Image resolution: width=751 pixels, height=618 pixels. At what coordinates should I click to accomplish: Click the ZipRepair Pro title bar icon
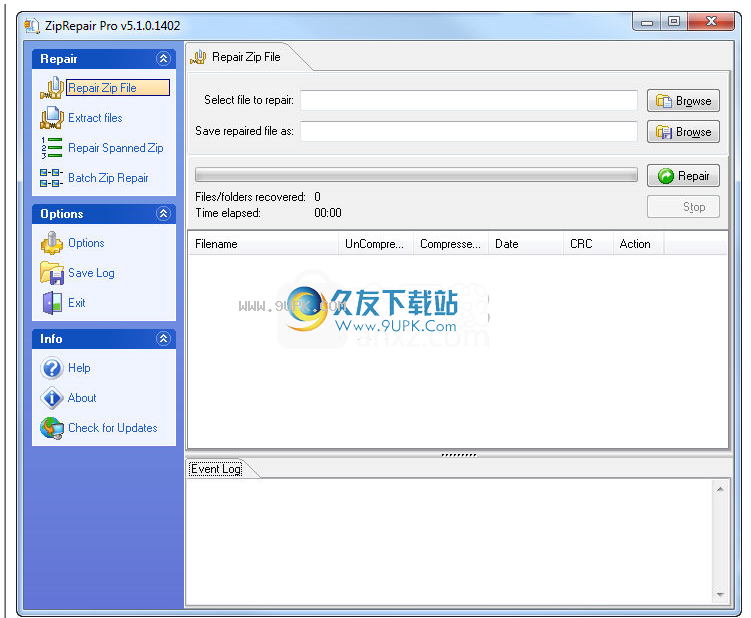pyautogui.click(x=32, y=26)
